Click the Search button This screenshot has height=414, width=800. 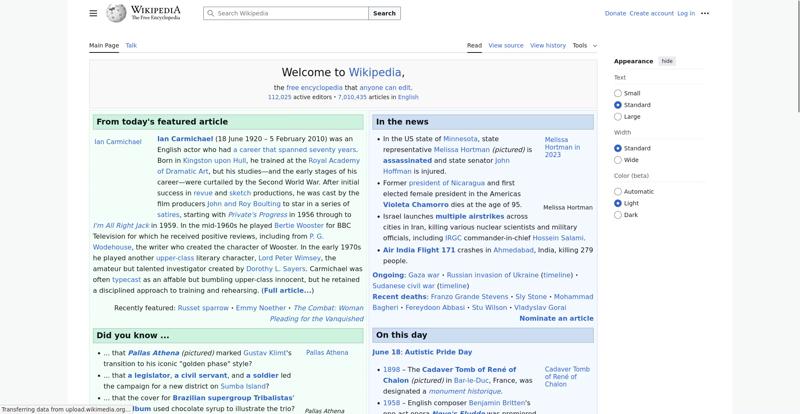[x=384, y=13]
